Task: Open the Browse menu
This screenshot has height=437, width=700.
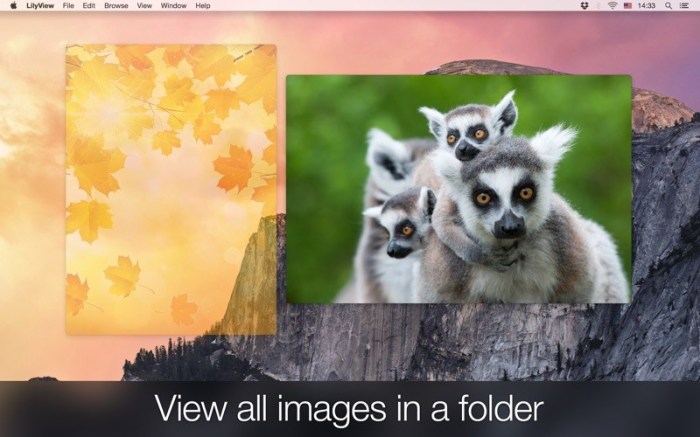Action: point(116,5)
